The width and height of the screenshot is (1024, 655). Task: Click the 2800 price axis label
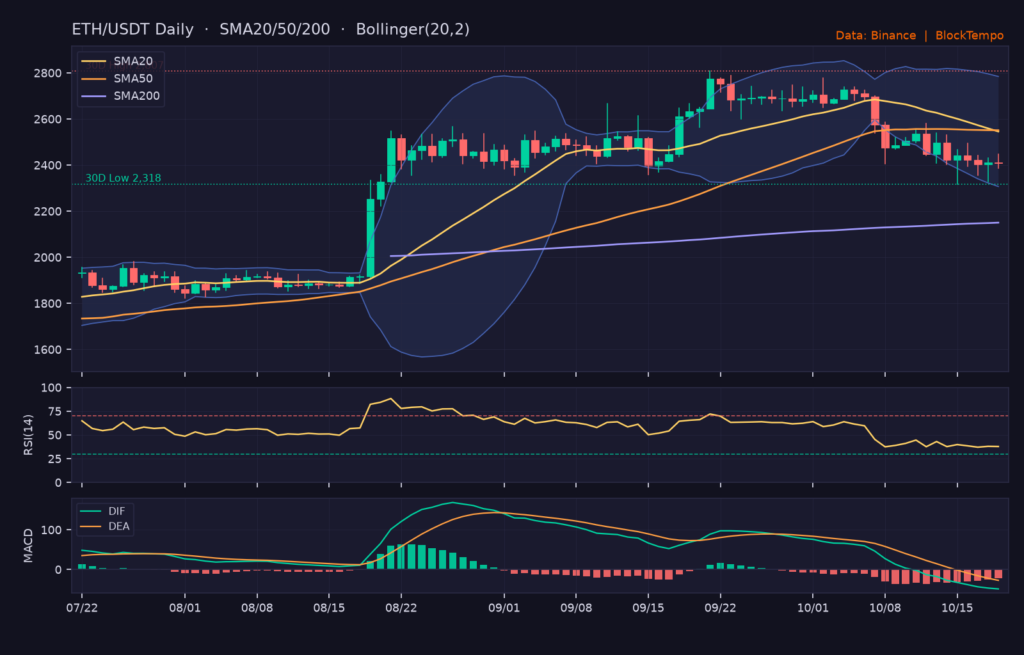pos(48,73)
